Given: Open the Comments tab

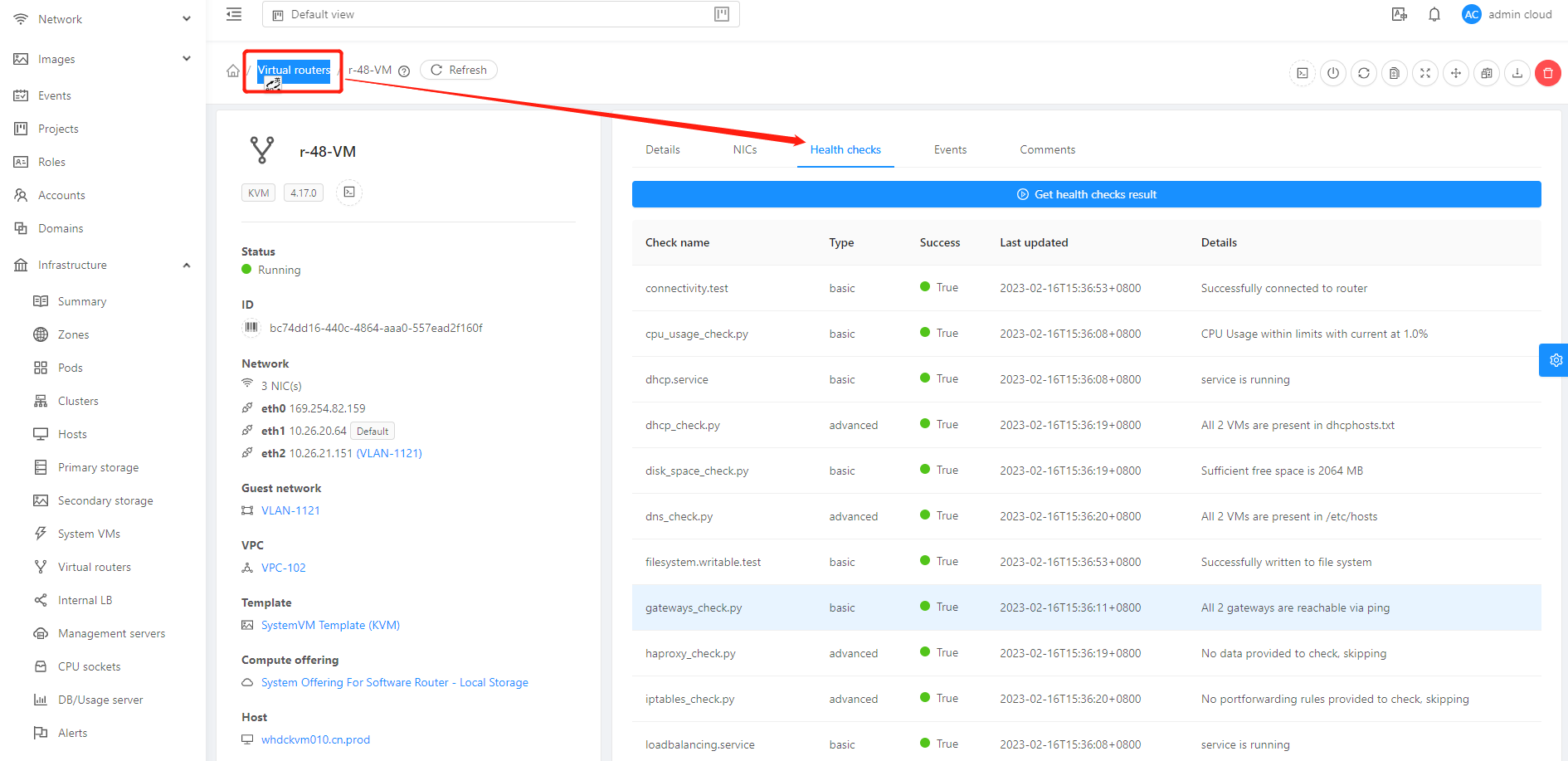Looking at the screenshot, I should tap(1047, 150).
